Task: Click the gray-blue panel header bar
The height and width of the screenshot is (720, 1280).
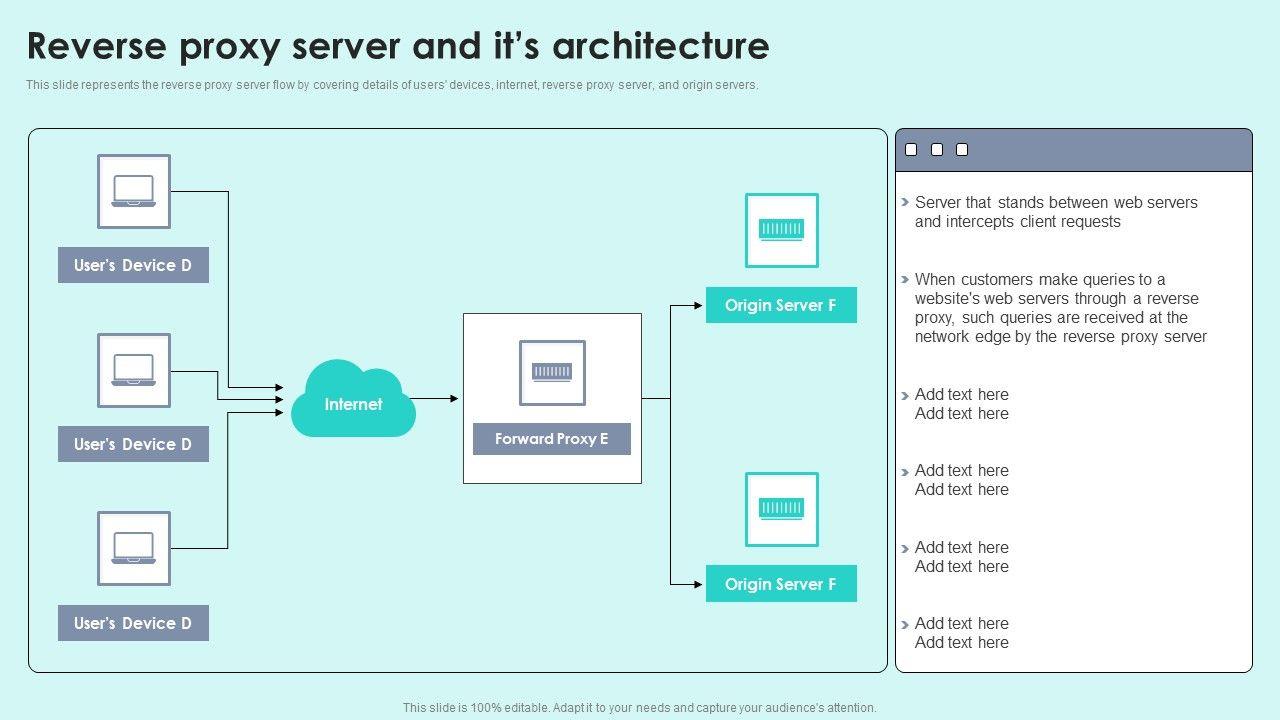Action: coord(1100,150)
